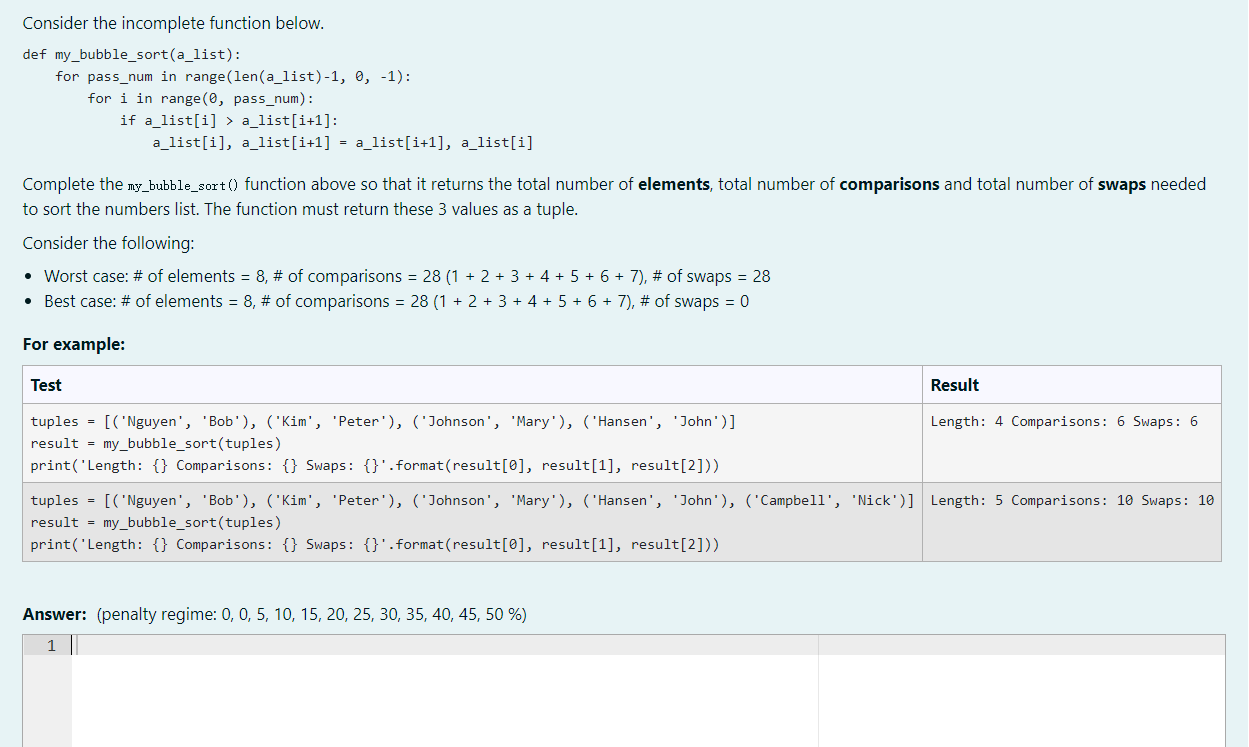Click line number 1 in the editor gutter
The height and width of the screenshot is (747, 1249).
coord(50,645)
